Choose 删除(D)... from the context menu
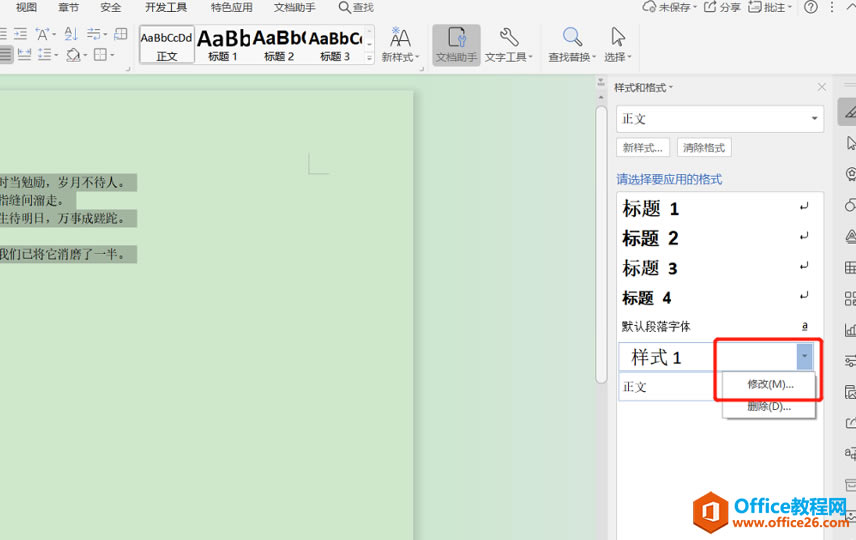Viewport: 856px width, 540px height. 769,406
